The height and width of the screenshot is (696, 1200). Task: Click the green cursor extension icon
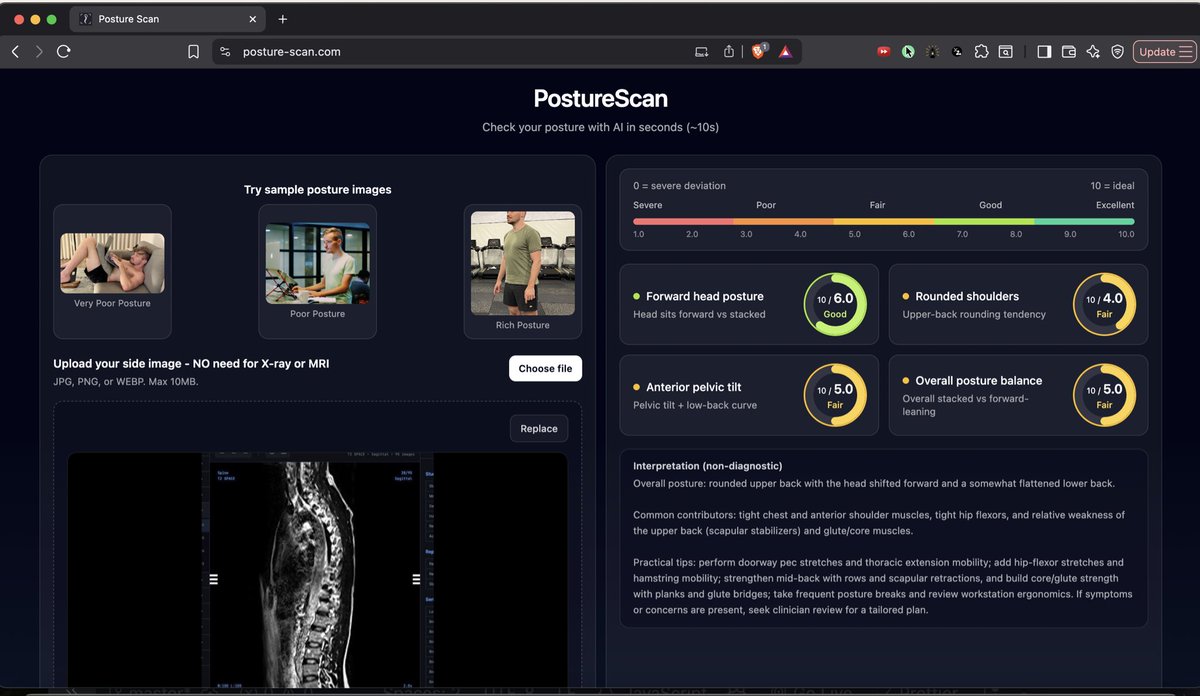(x=908, y=52)
